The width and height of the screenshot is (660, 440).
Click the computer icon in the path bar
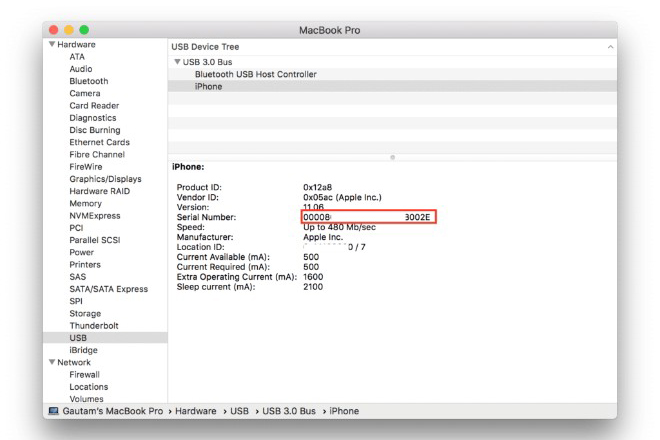tap(54, 411)
